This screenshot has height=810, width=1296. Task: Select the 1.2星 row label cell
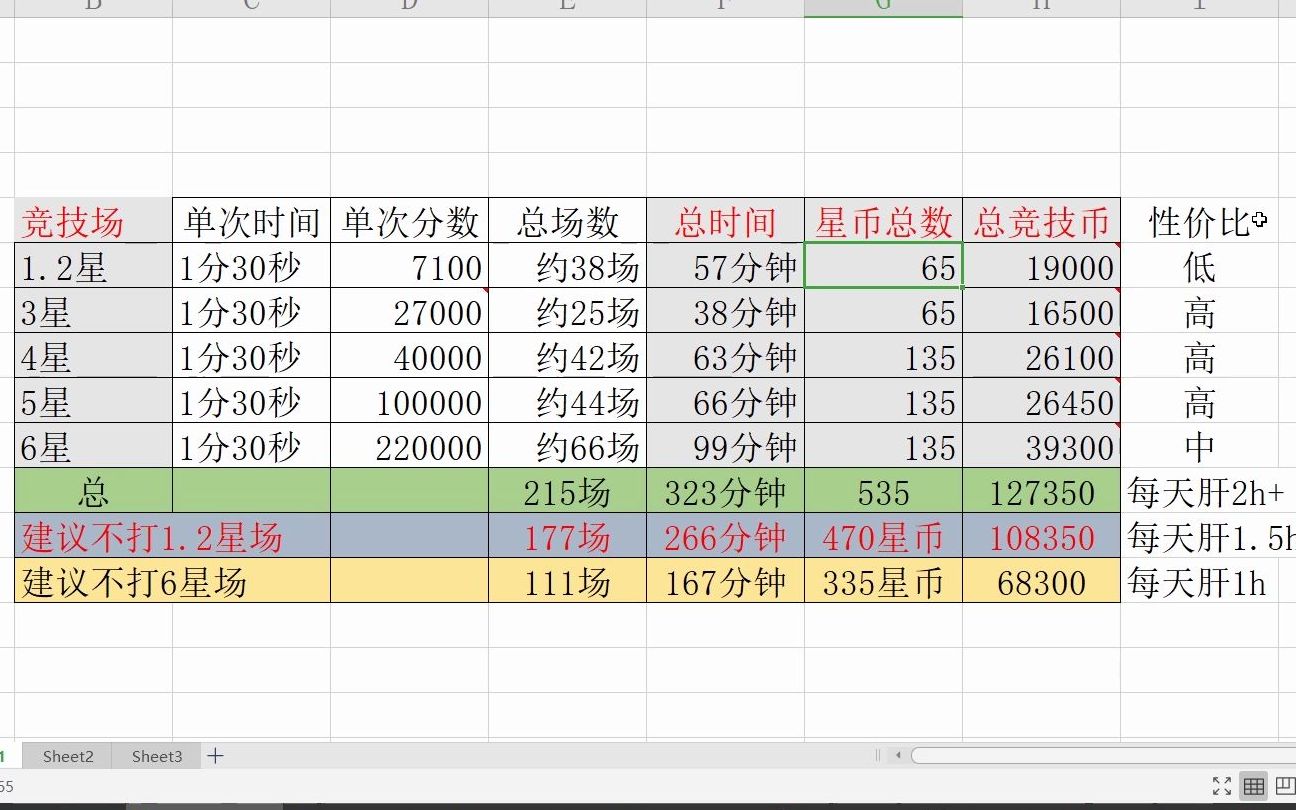click(x=93, y=266)
